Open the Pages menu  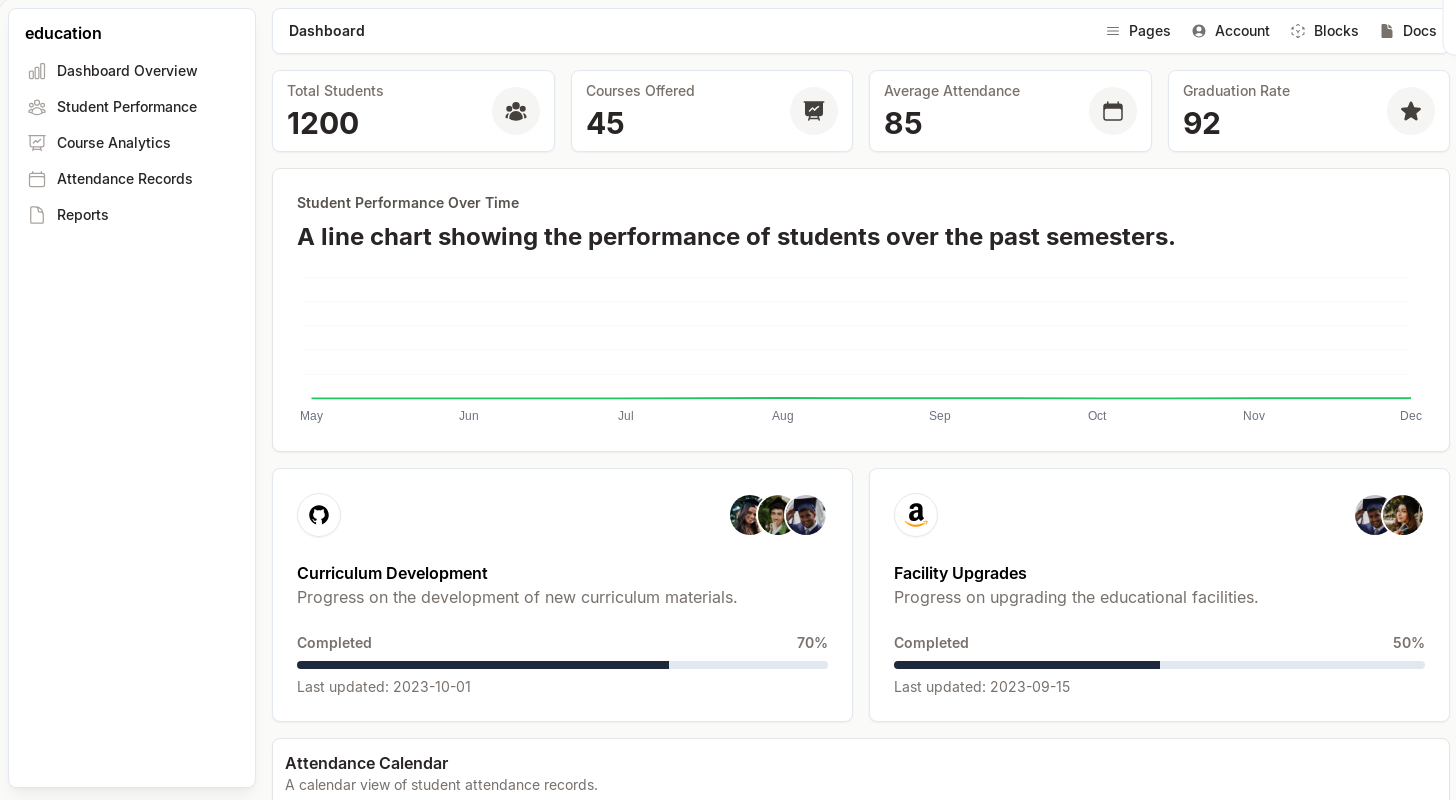1138,31
